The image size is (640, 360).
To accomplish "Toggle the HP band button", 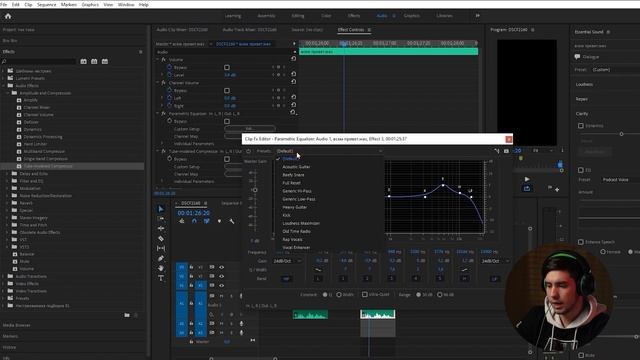I will pyautogui.click(x=286, y=279).
